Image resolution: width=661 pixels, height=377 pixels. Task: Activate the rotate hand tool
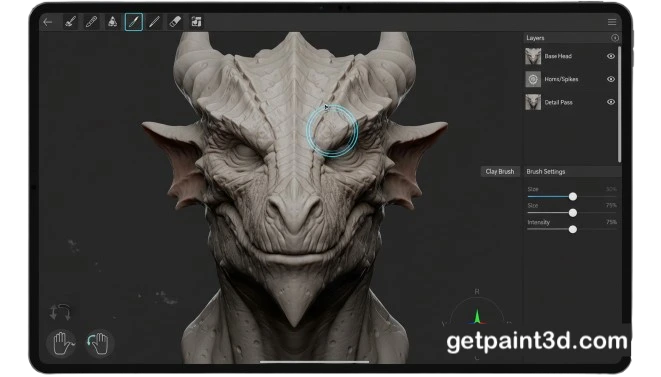pyautogui.click(x=99, y=343)
